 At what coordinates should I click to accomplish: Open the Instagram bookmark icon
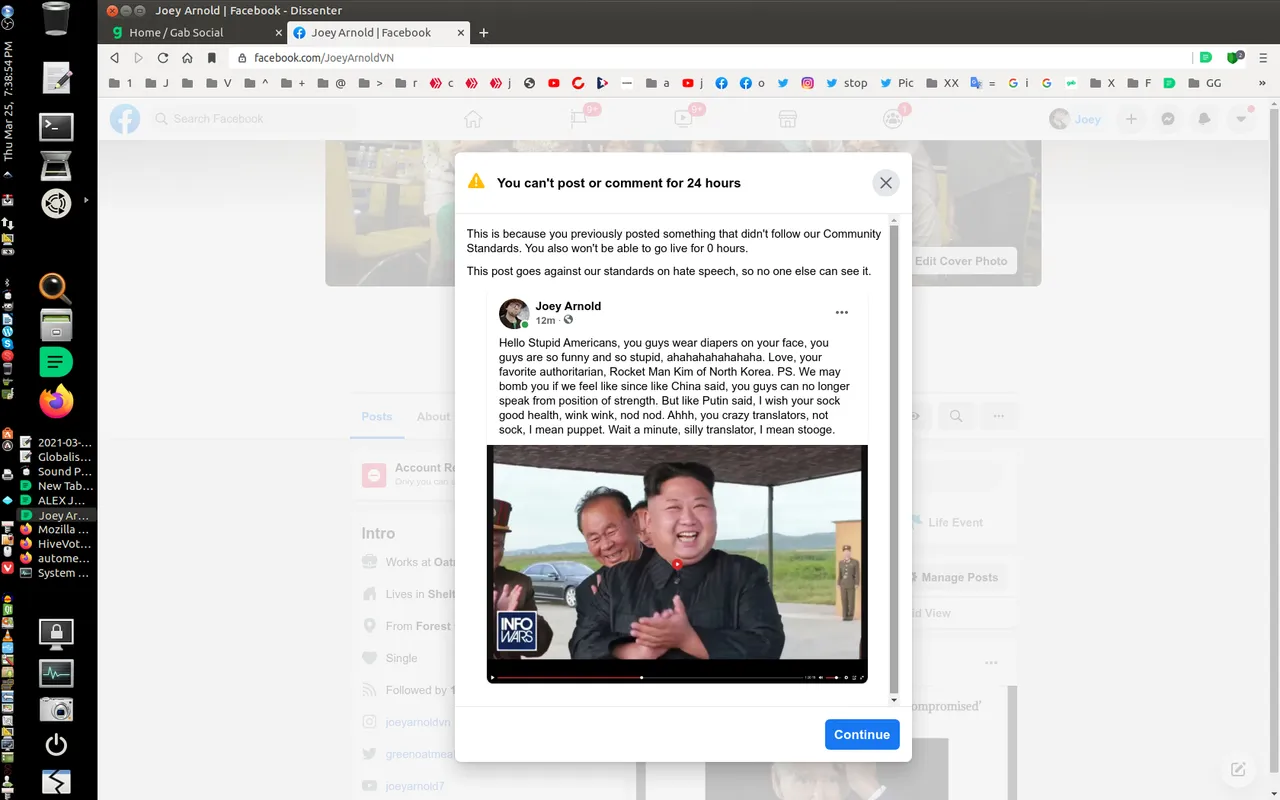click(807, 83)
